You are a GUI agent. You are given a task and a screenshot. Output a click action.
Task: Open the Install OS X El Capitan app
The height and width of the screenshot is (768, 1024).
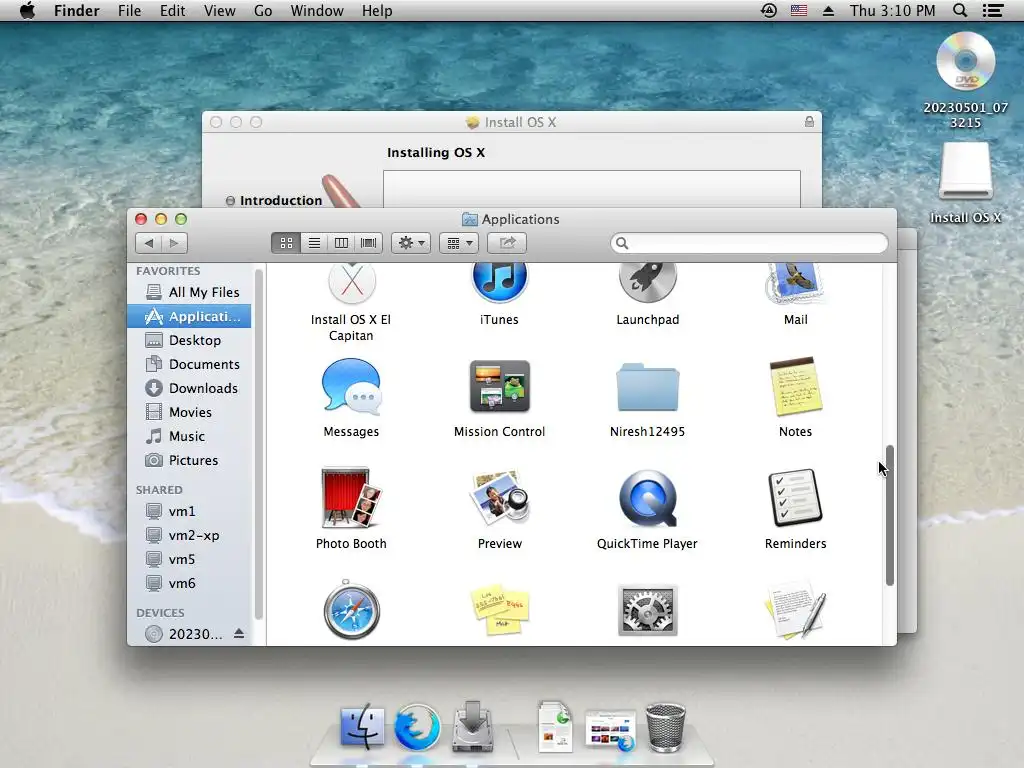coord(351,285)
